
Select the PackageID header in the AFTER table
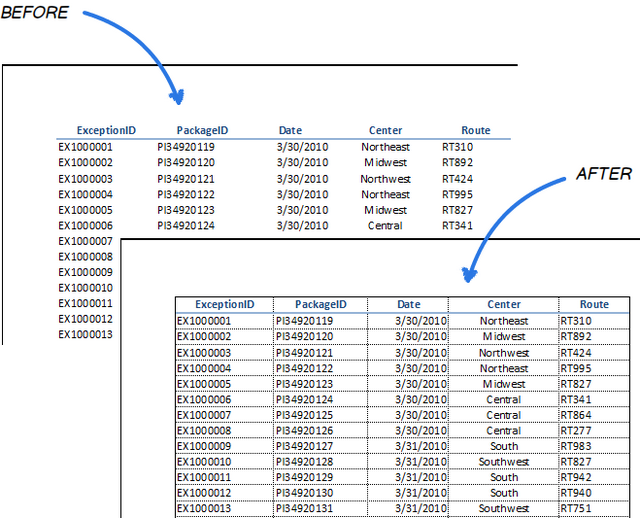[x=320, y=305]
